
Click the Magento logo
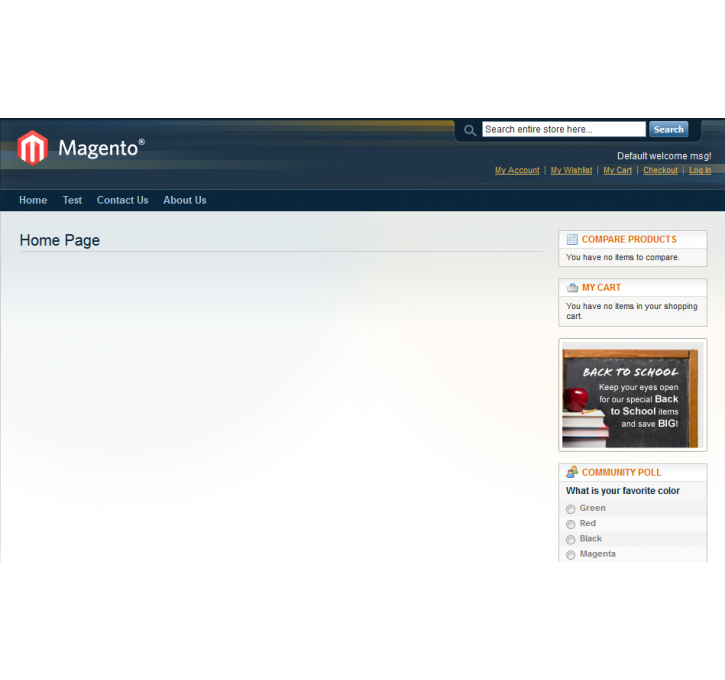coord(81,148)
